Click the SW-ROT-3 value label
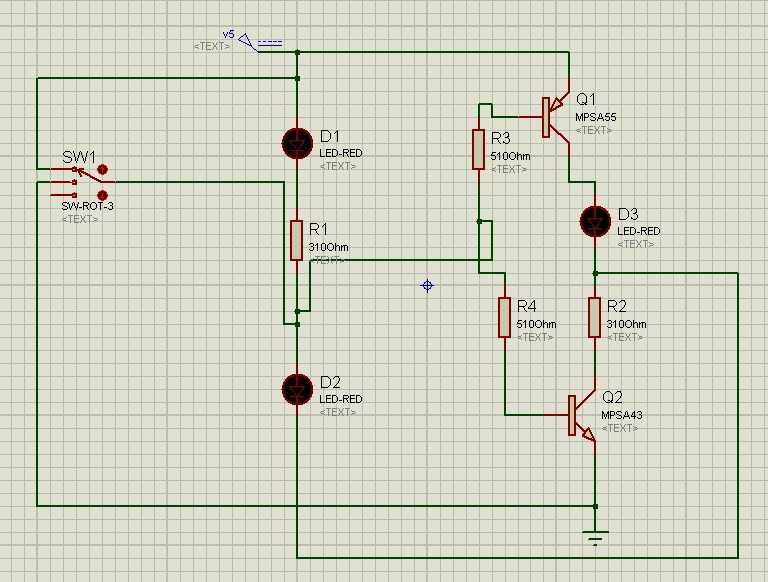Screen dimensions: 768x582 tap(87, 206)
